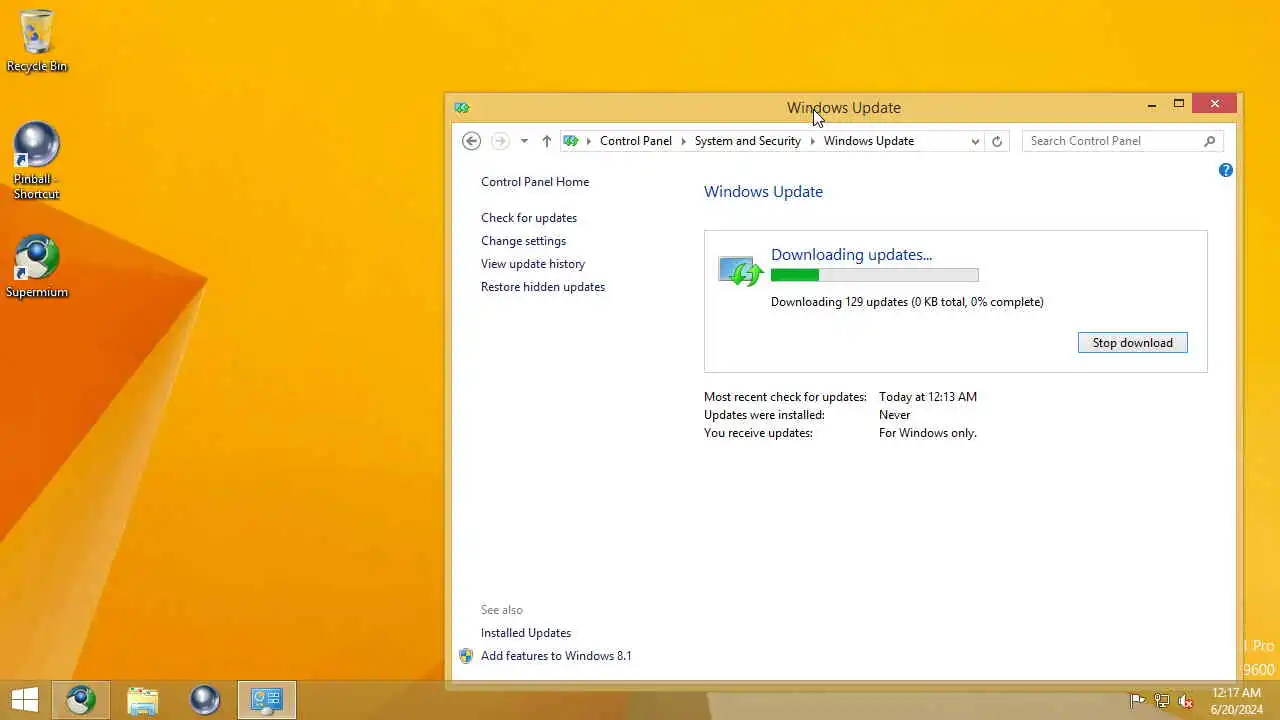Go back with the Back arrow

point(472,141)
